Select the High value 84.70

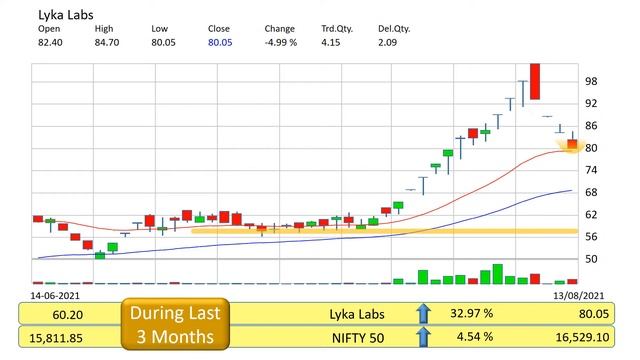(x=107, y=42)
